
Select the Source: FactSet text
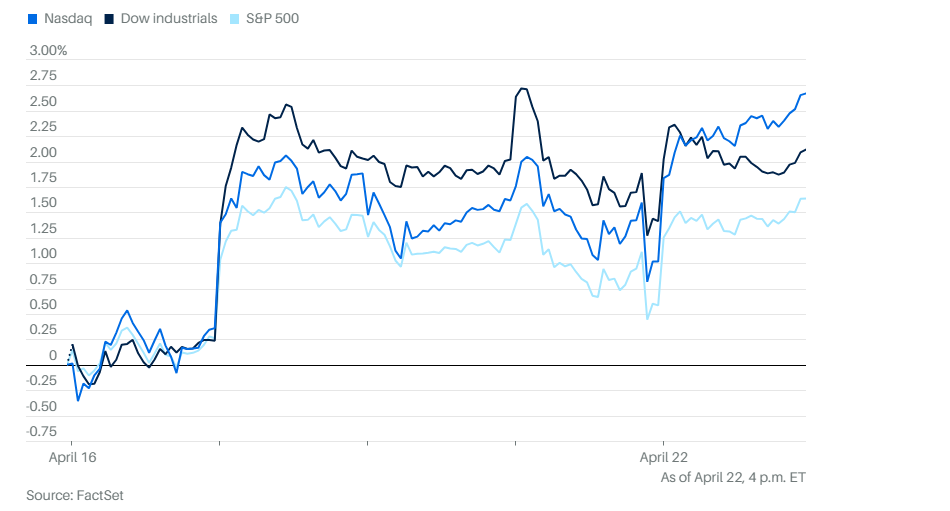tap(75, 495)
